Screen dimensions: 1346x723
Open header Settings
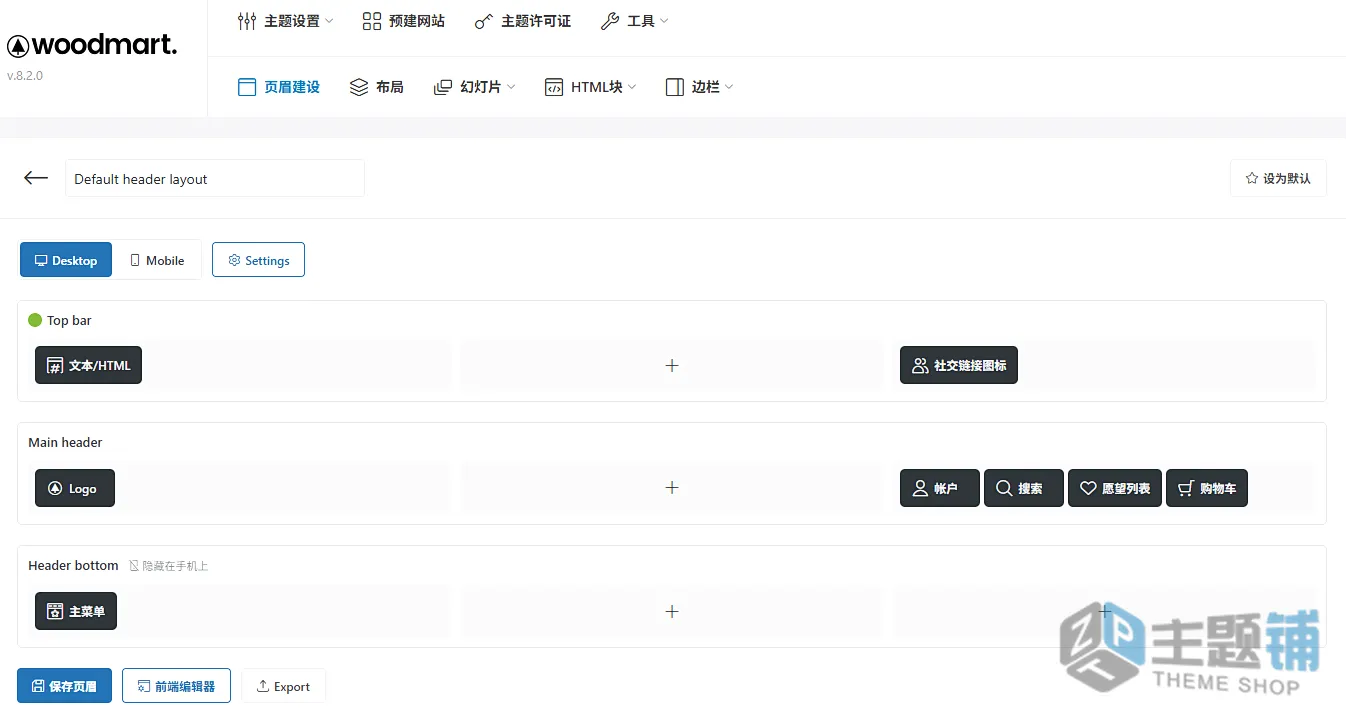click(x=258, y=260)
